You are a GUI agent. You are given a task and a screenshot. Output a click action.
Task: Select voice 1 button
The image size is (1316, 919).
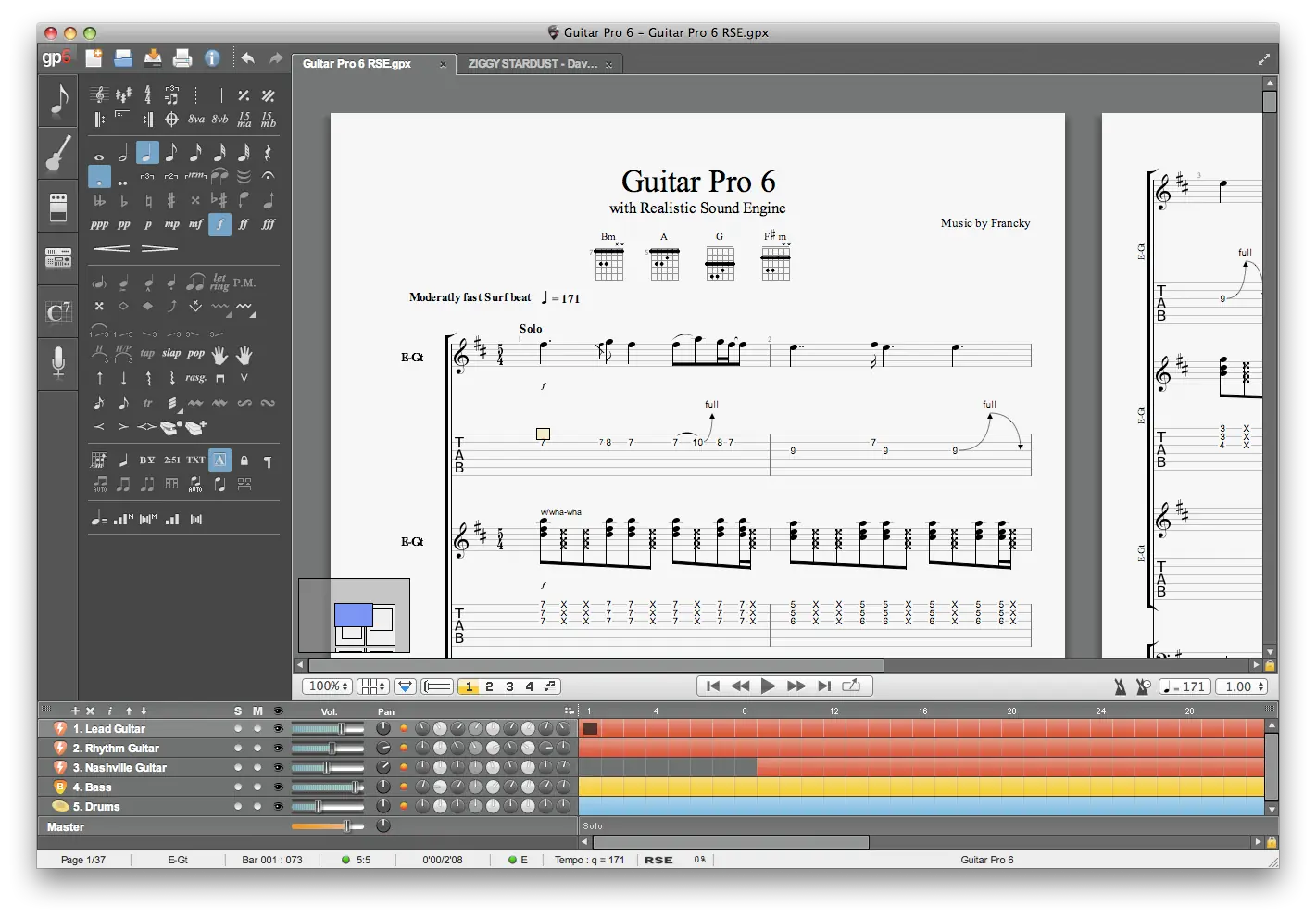(x=469, y=686)
